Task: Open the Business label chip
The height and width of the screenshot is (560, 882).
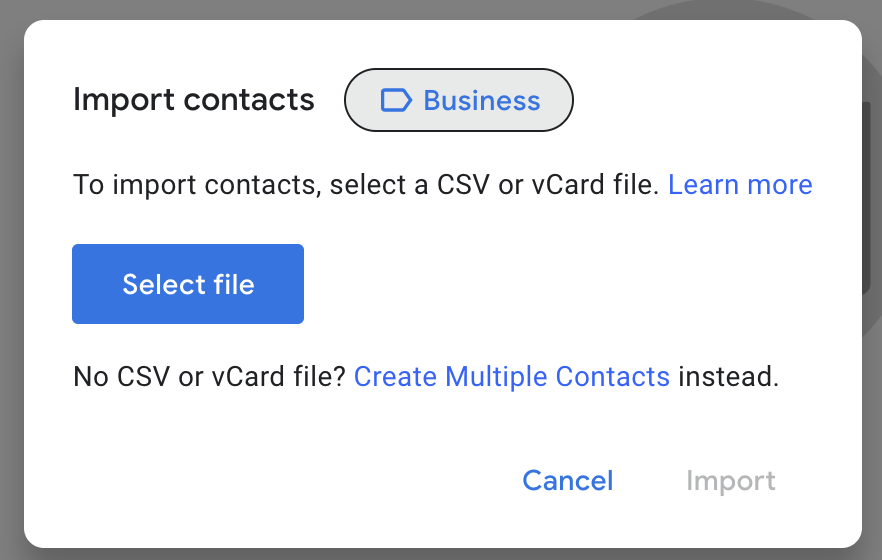Action: (458, 100)
